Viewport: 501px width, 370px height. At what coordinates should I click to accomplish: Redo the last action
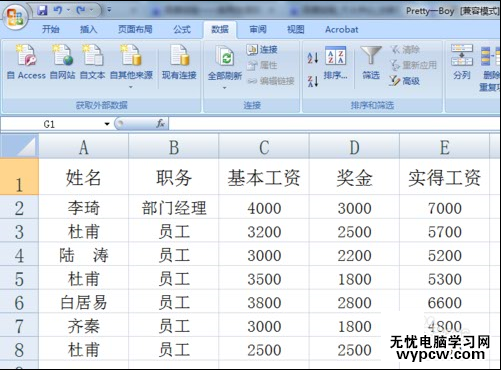pyautogui.click(x=80, y=10)
